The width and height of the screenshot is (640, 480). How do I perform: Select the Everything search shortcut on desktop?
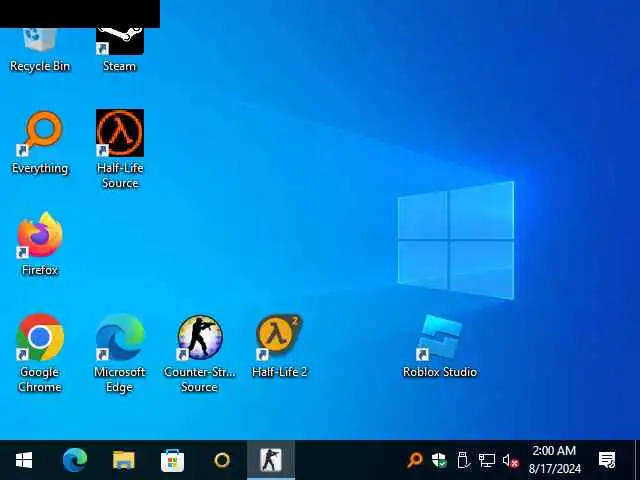click(x=40, y=142)
